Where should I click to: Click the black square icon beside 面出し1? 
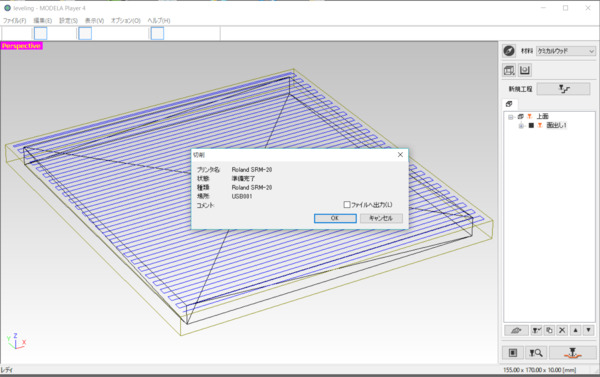tap(531, 125)
